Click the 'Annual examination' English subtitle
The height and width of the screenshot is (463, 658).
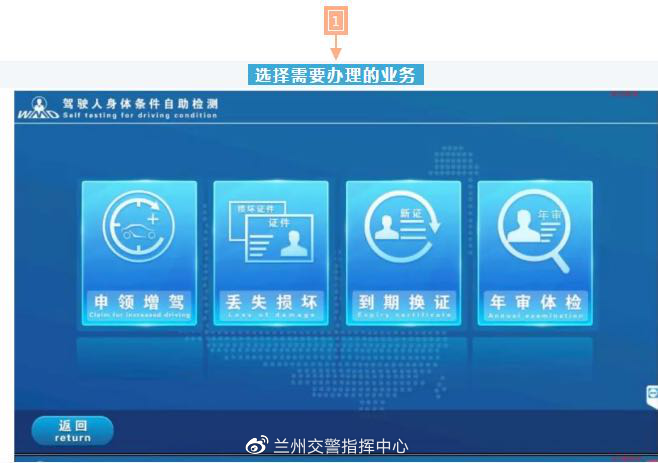coord(535,315)
